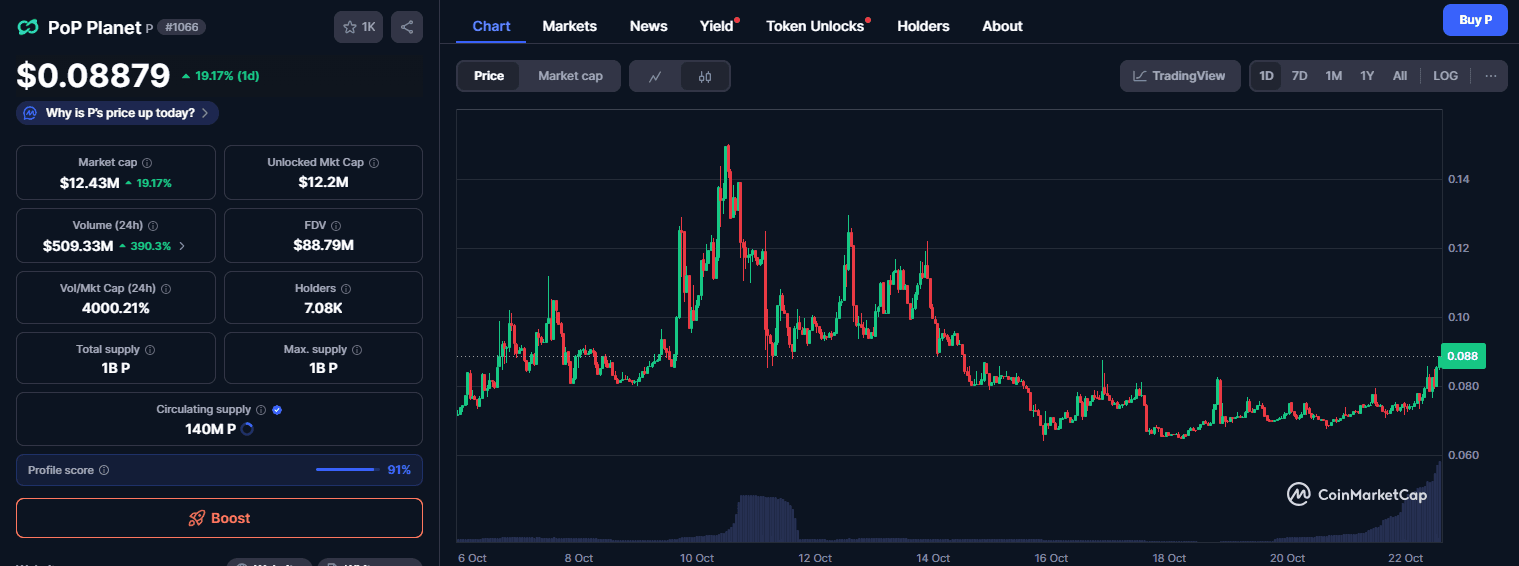Screen dimensions: 1519x566
Task: Toggle LOG scale on chart
Action: coord(1445,76)
